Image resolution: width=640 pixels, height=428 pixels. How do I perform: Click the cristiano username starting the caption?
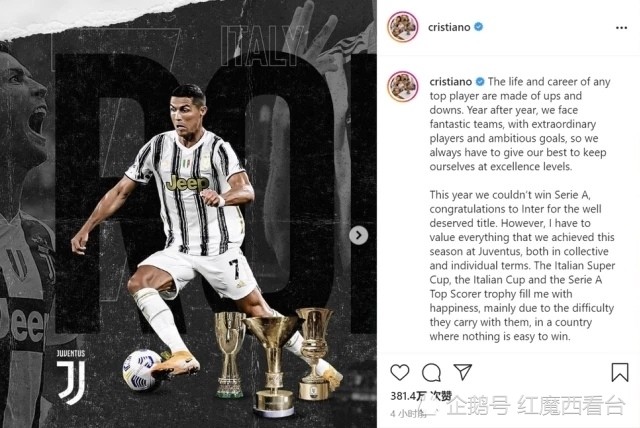(x=451, y=82)
